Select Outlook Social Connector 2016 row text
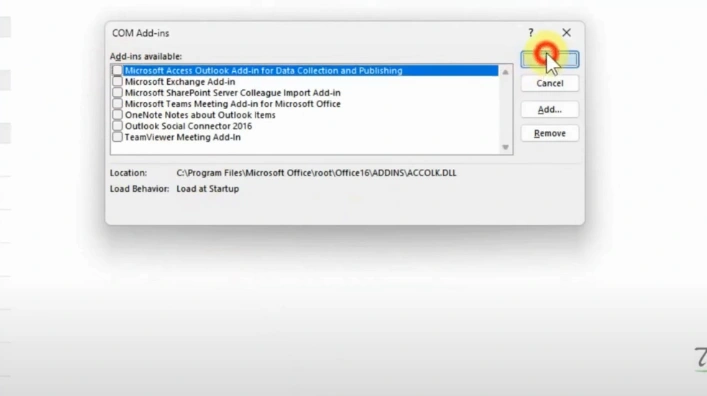707x396 pixels. 188,126
